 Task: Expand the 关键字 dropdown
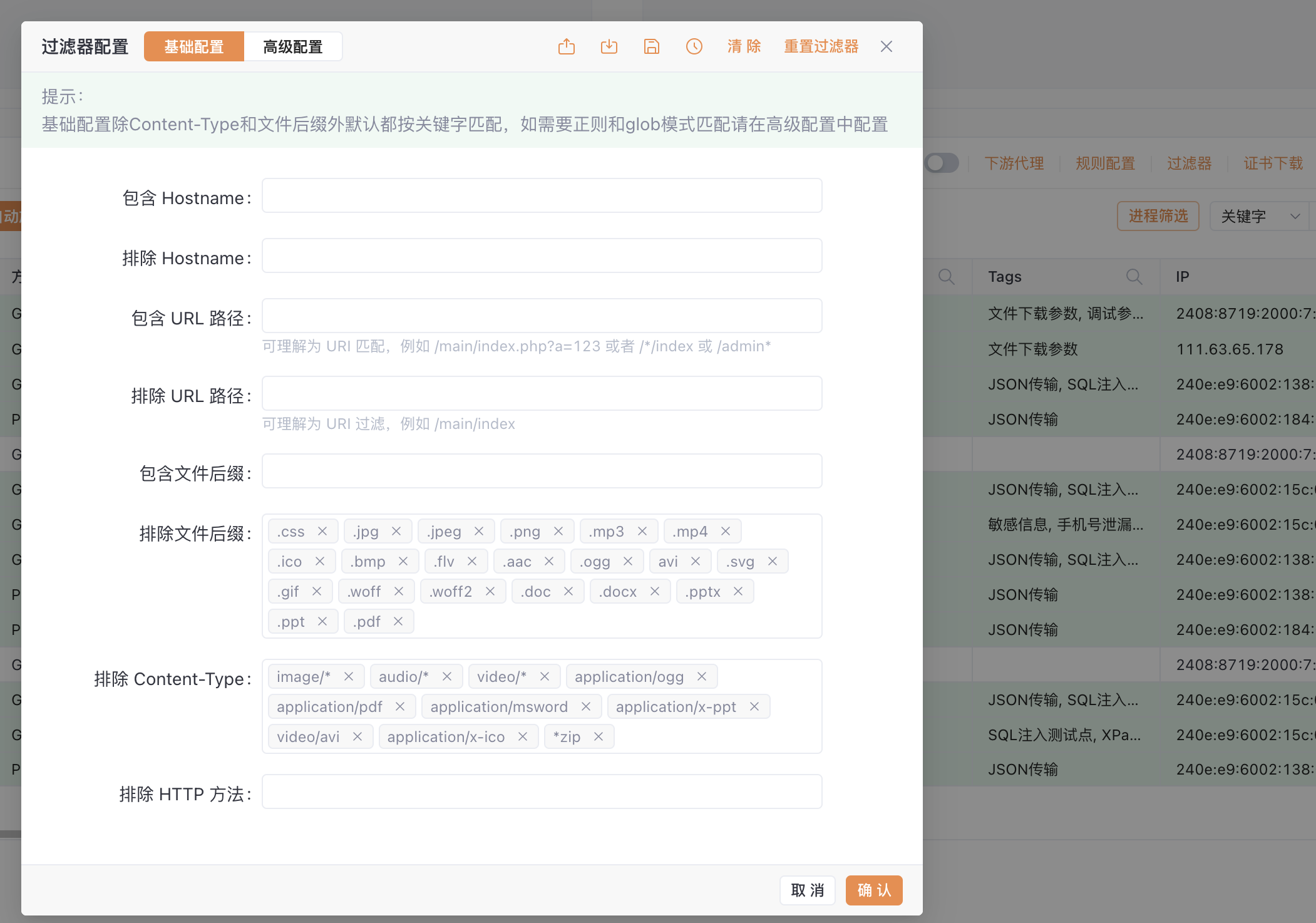point(1258,216)
